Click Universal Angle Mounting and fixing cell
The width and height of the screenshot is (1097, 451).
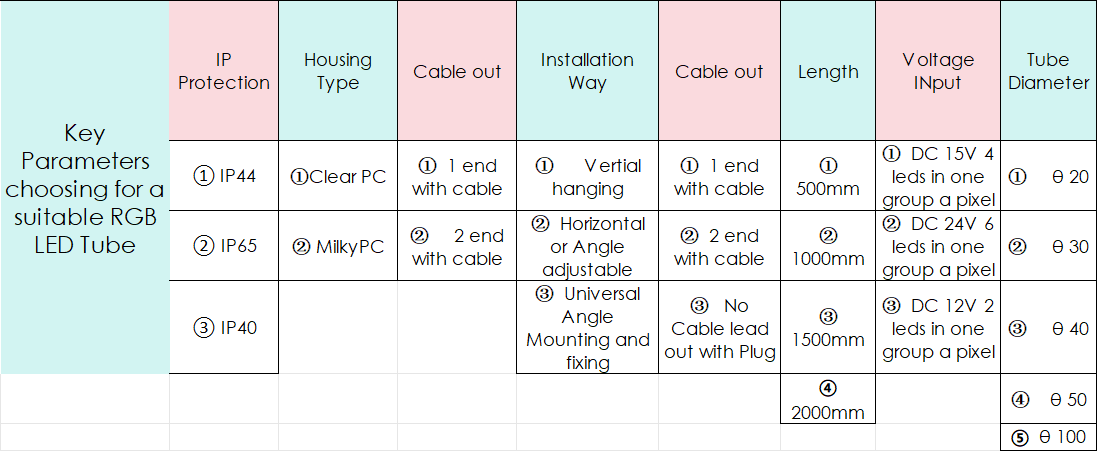(x=587, y=327)
